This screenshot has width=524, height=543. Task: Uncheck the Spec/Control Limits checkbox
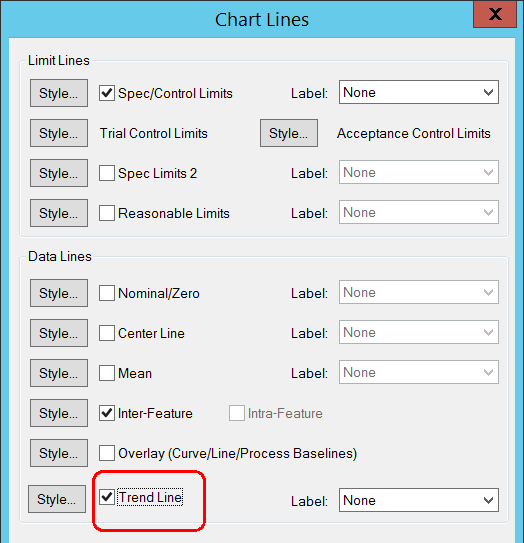click(107, 93)
